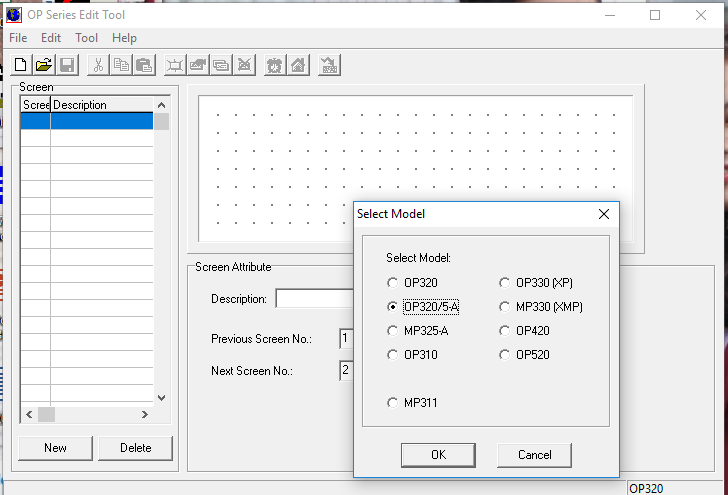Close the Select Model dialog with X
The width and height of the screenshot is (728, 495).
pos(604,214)
